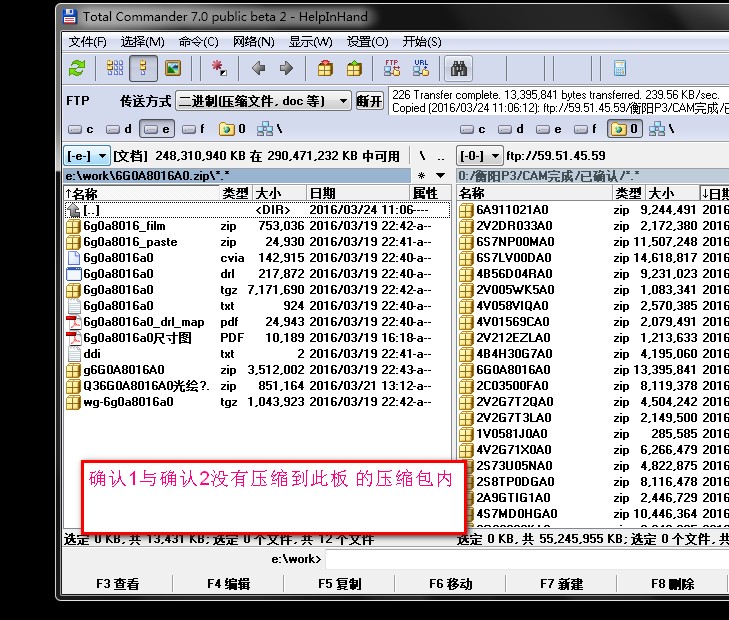Click F6 移动 move button
729x620 pixels.
point(451,584)
